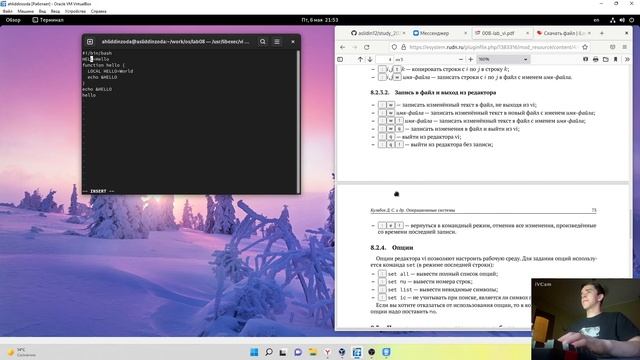Print the PDF document
640x360 pixels.
click(x=596, y=60)
